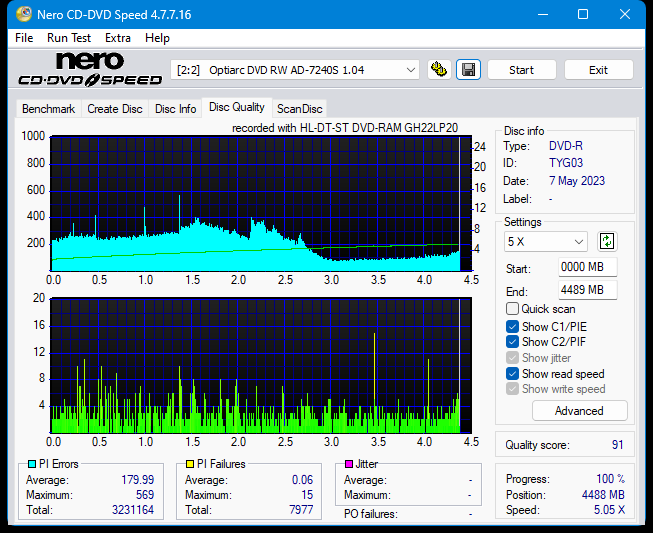Click the yellow PI Failures legend swatch
This screenshot has height=533, width=653.
tap(190, 465)
